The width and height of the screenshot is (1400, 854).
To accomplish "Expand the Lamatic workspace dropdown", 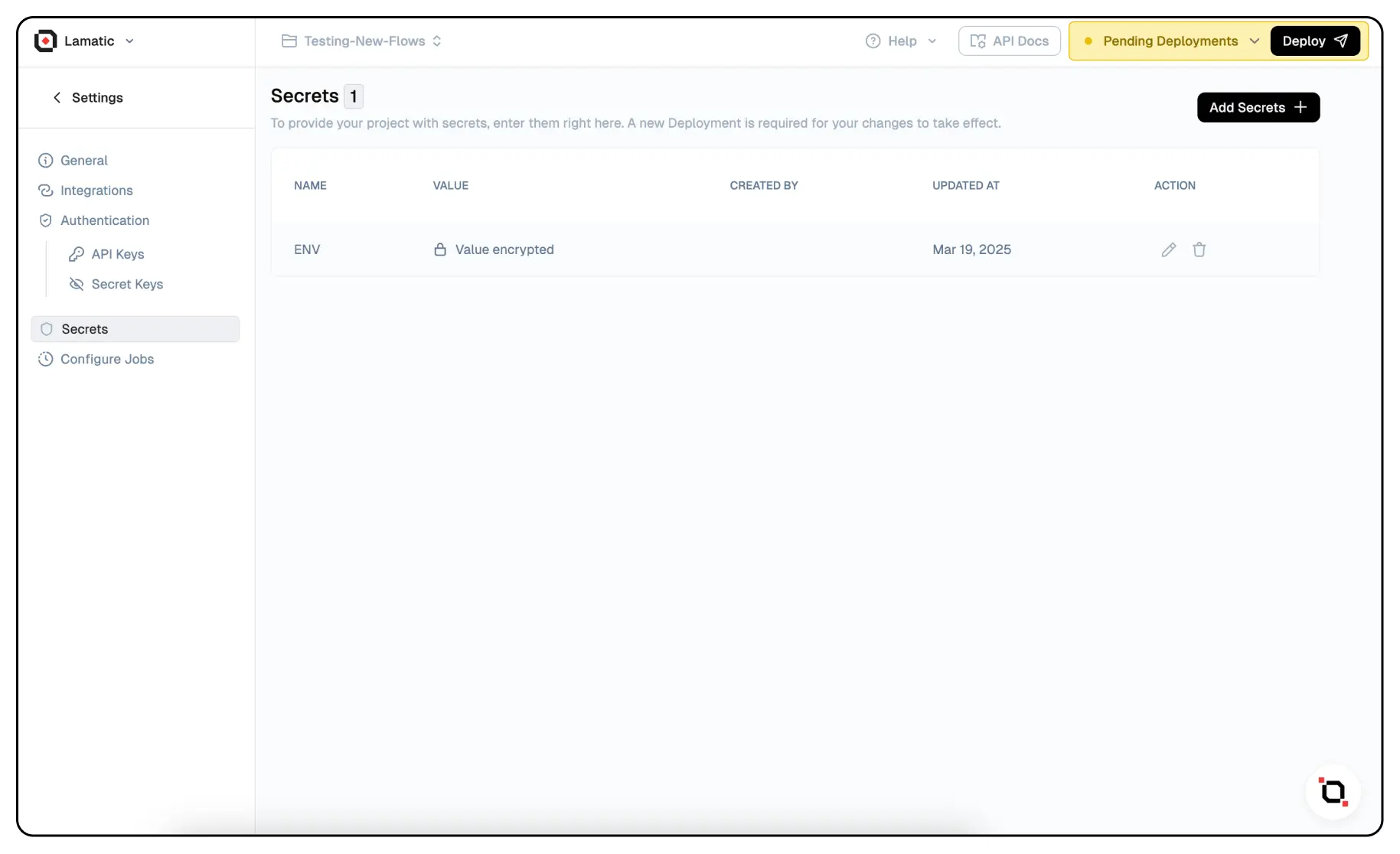I will coord(129,41).
